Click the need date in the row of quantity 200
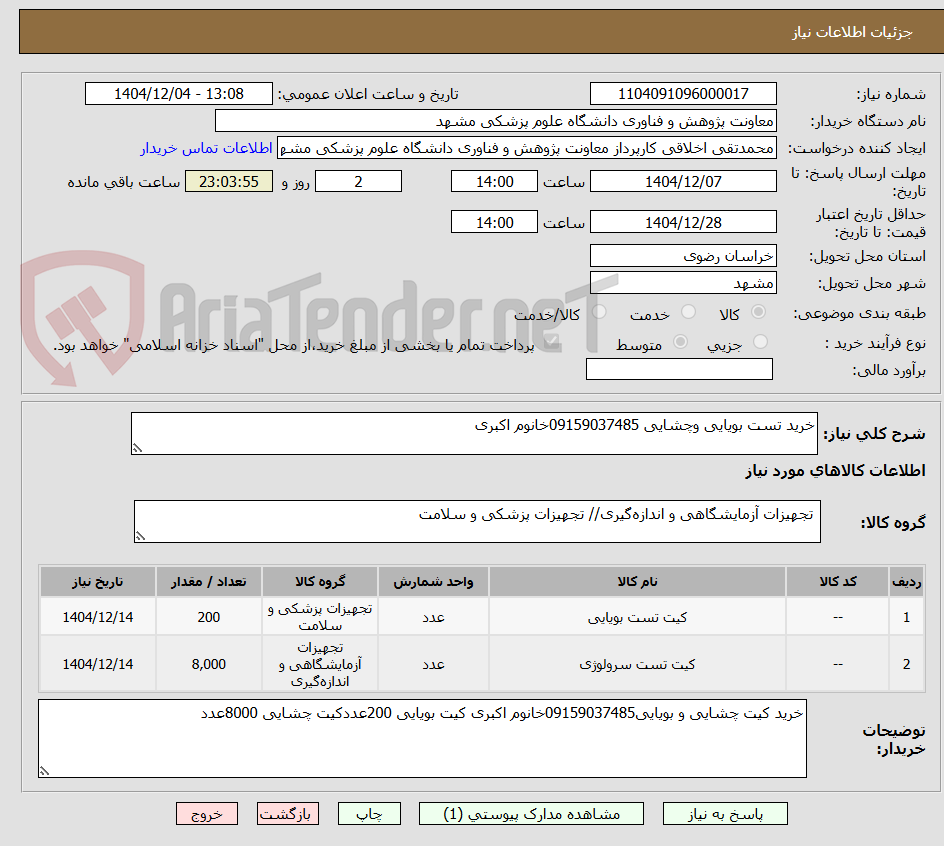Screen dimensions: 944x846 pos(98,617)
